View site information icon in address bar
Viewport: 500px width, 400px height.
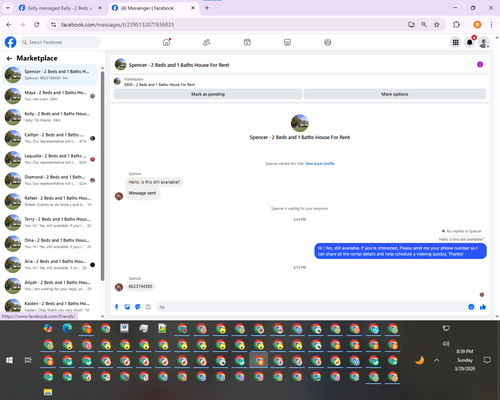(x=53, y=25)
